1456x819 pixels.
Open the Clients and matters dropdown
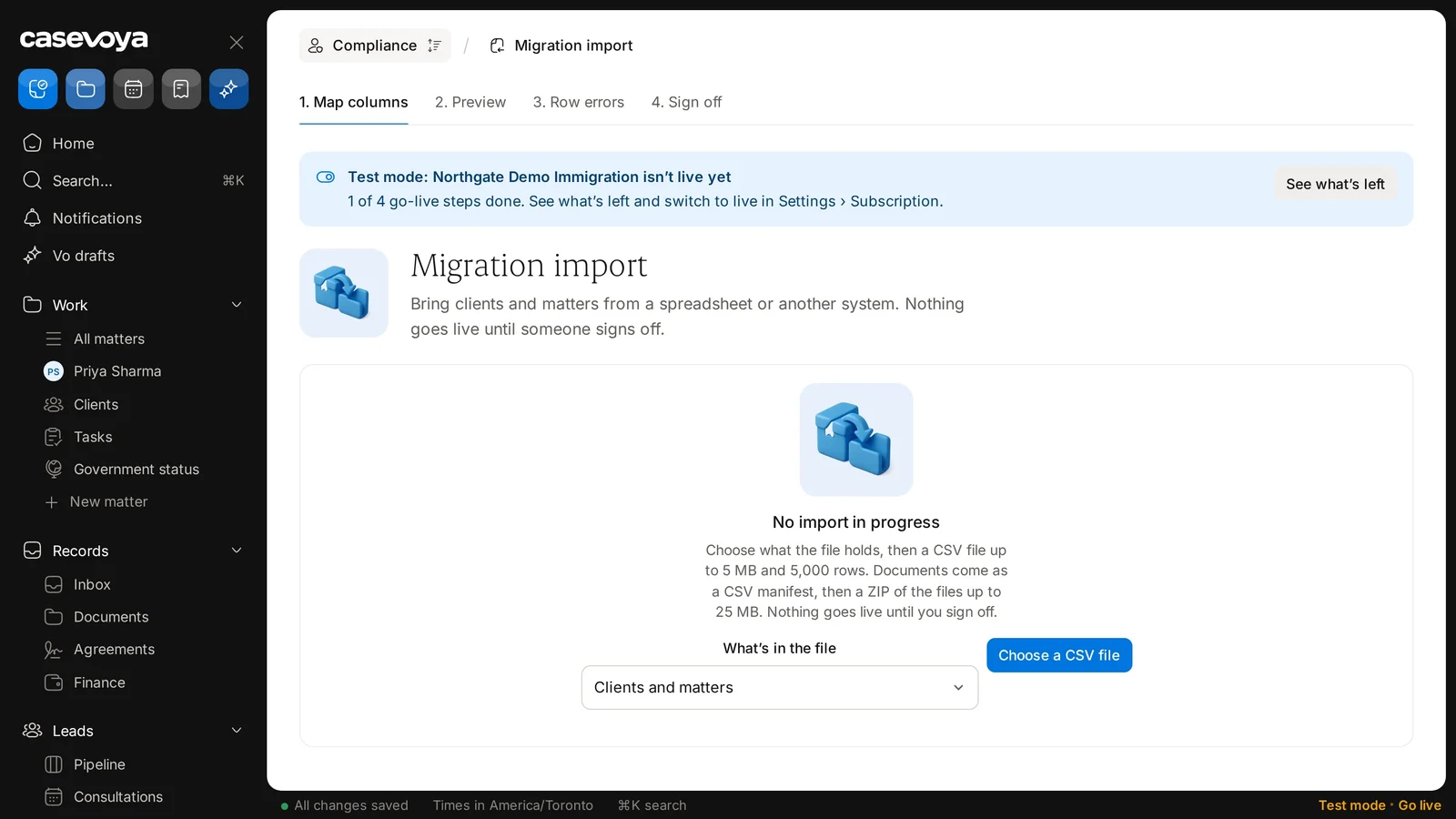coord(780,688)
